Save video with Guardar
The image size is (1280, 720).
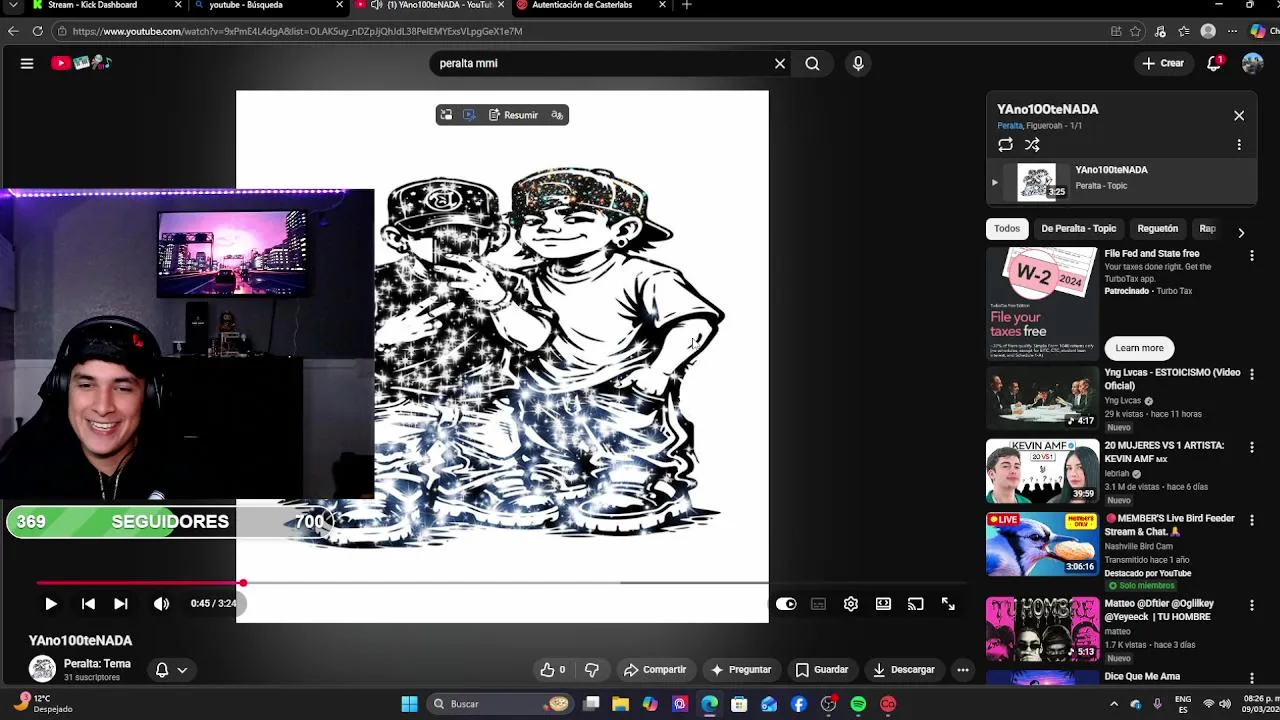[x=821, y=670]
